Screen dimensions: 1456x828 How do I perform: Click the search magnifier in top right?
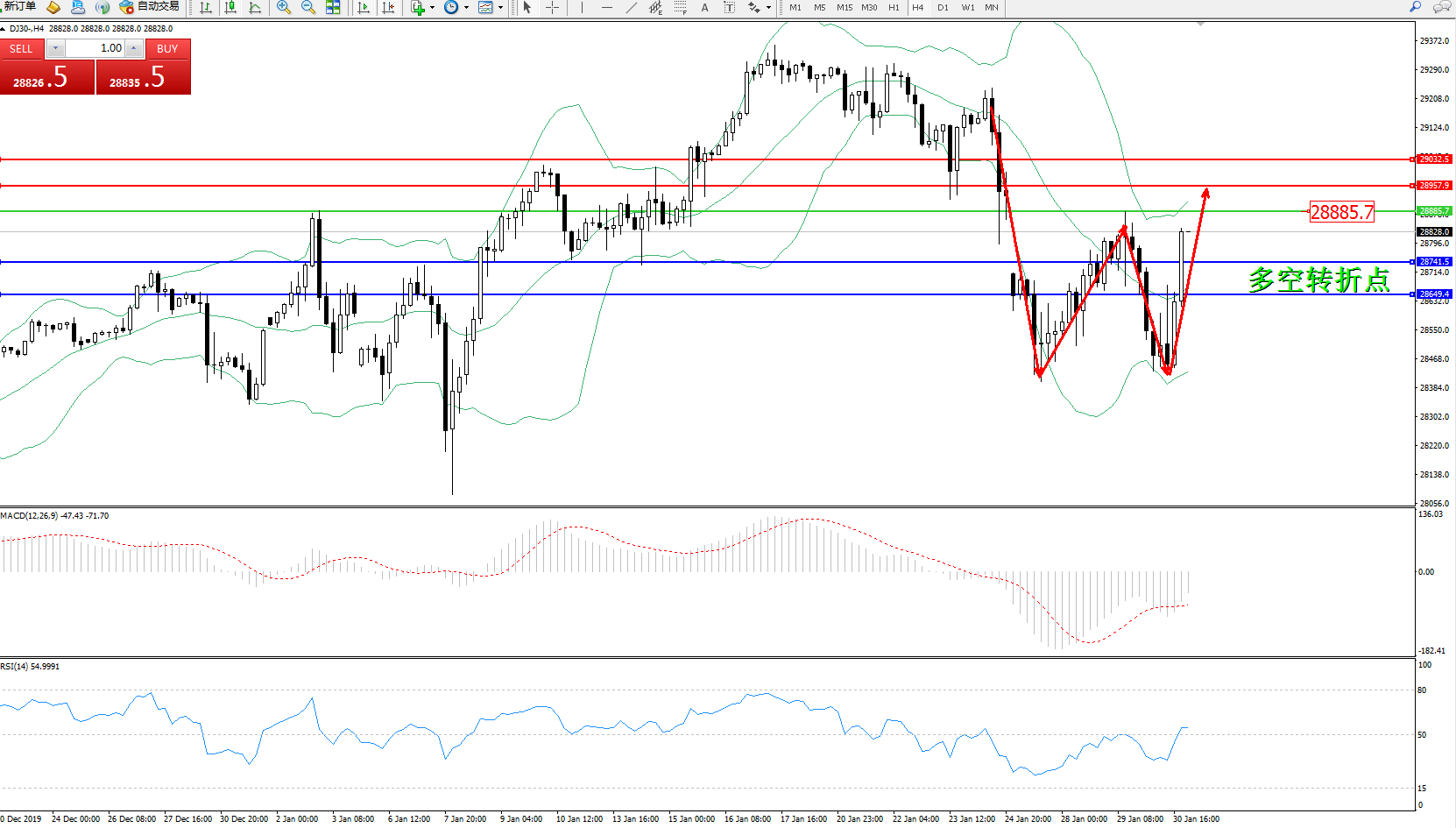click(1415, 7)
